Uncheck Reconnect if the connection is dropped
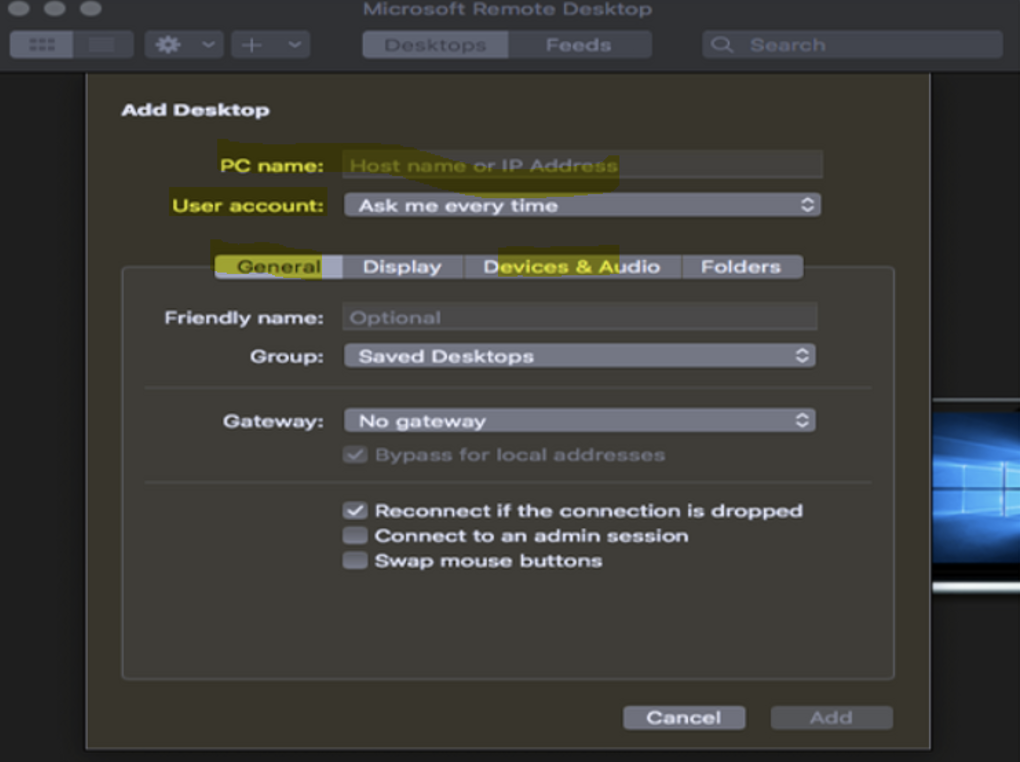 coord(355,511)
